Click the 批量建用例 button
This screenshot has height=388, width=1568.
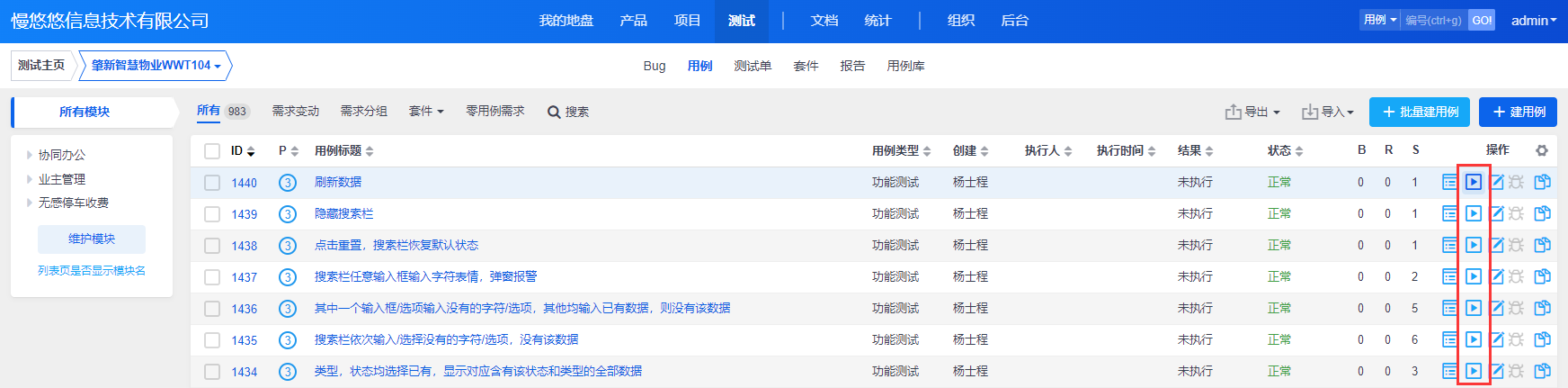point(1419,112)
